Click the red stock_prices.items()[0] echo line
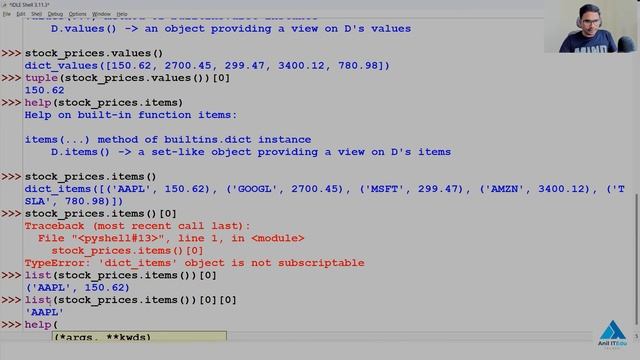Viewport: 640px width, 360px height. [x=127, y=251]
